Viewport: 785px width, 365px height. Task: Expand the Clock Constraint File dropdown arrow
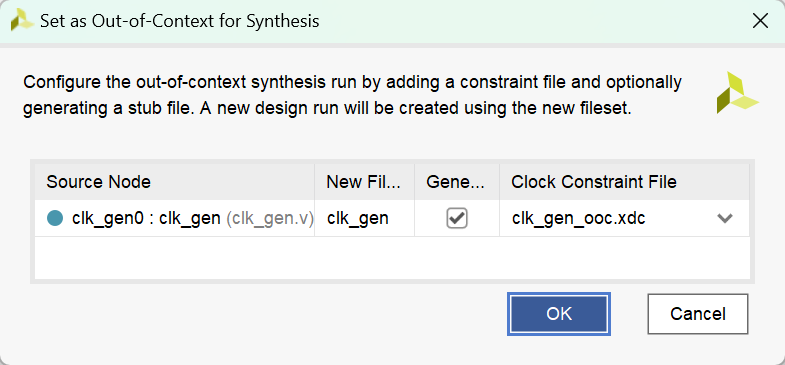(724, 218)
